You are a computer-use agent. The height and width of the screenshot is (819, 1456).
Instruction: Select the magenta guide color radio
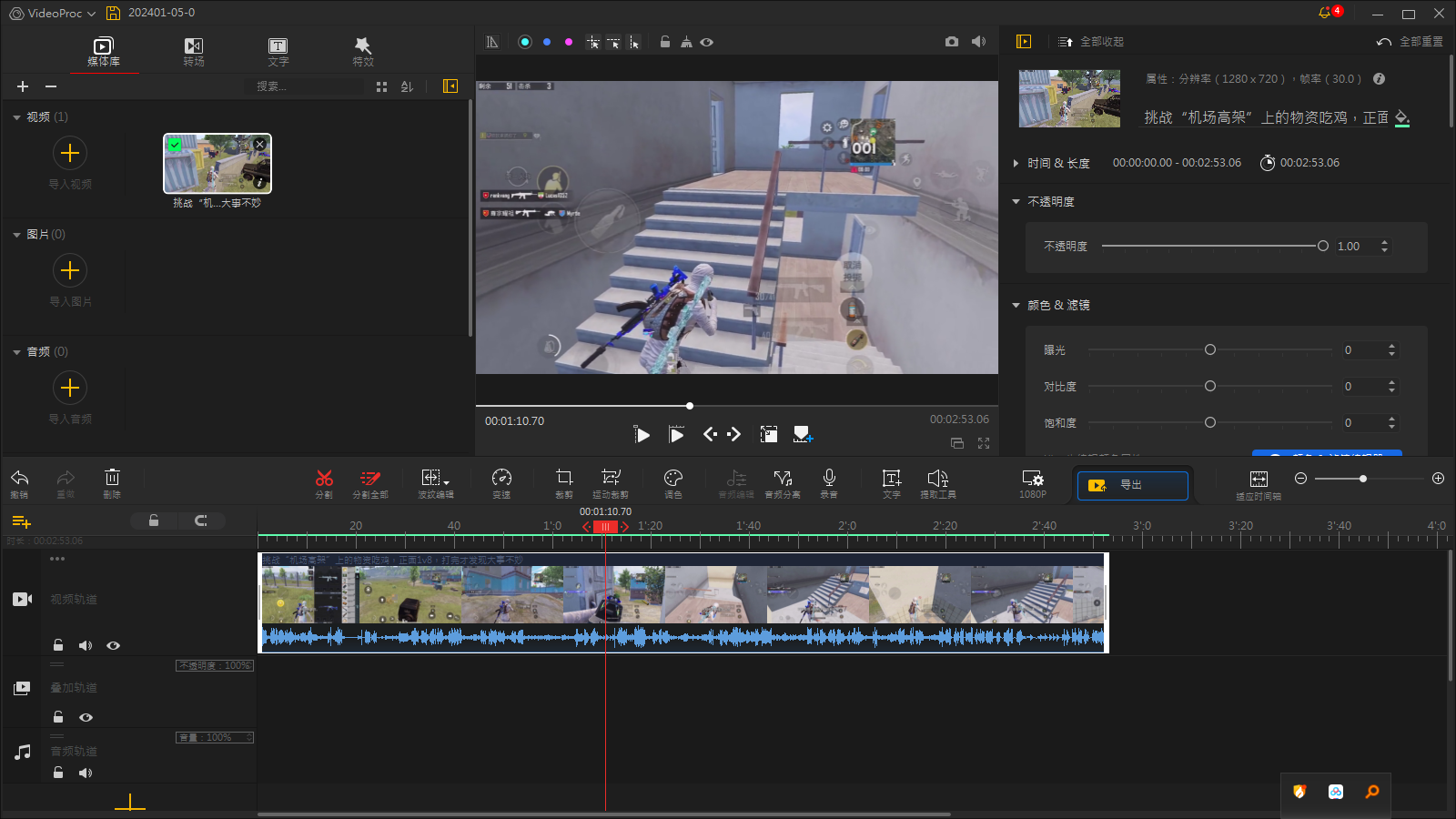tap(569, 42)
